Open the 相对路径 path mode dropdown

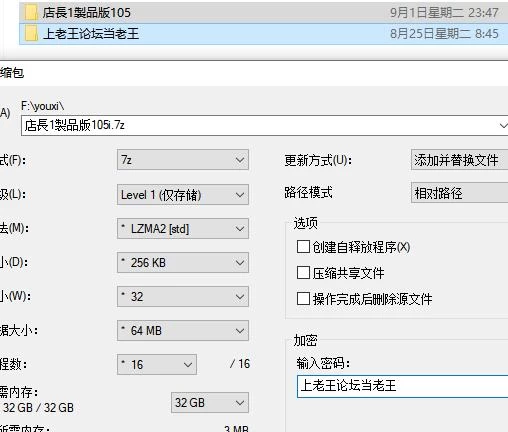460,193
